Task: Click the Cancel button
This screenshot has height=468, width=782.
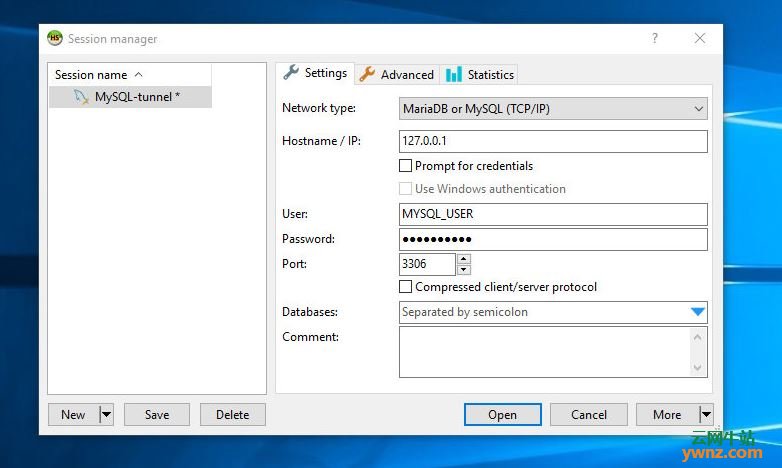Action: tap(588, 414)
